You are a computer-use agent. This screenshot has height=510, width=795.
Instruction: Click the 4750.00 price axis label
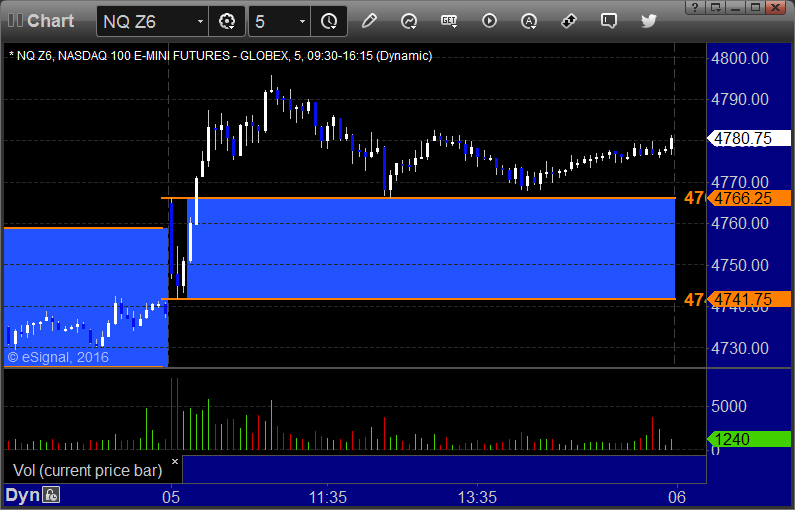[739, 265]
